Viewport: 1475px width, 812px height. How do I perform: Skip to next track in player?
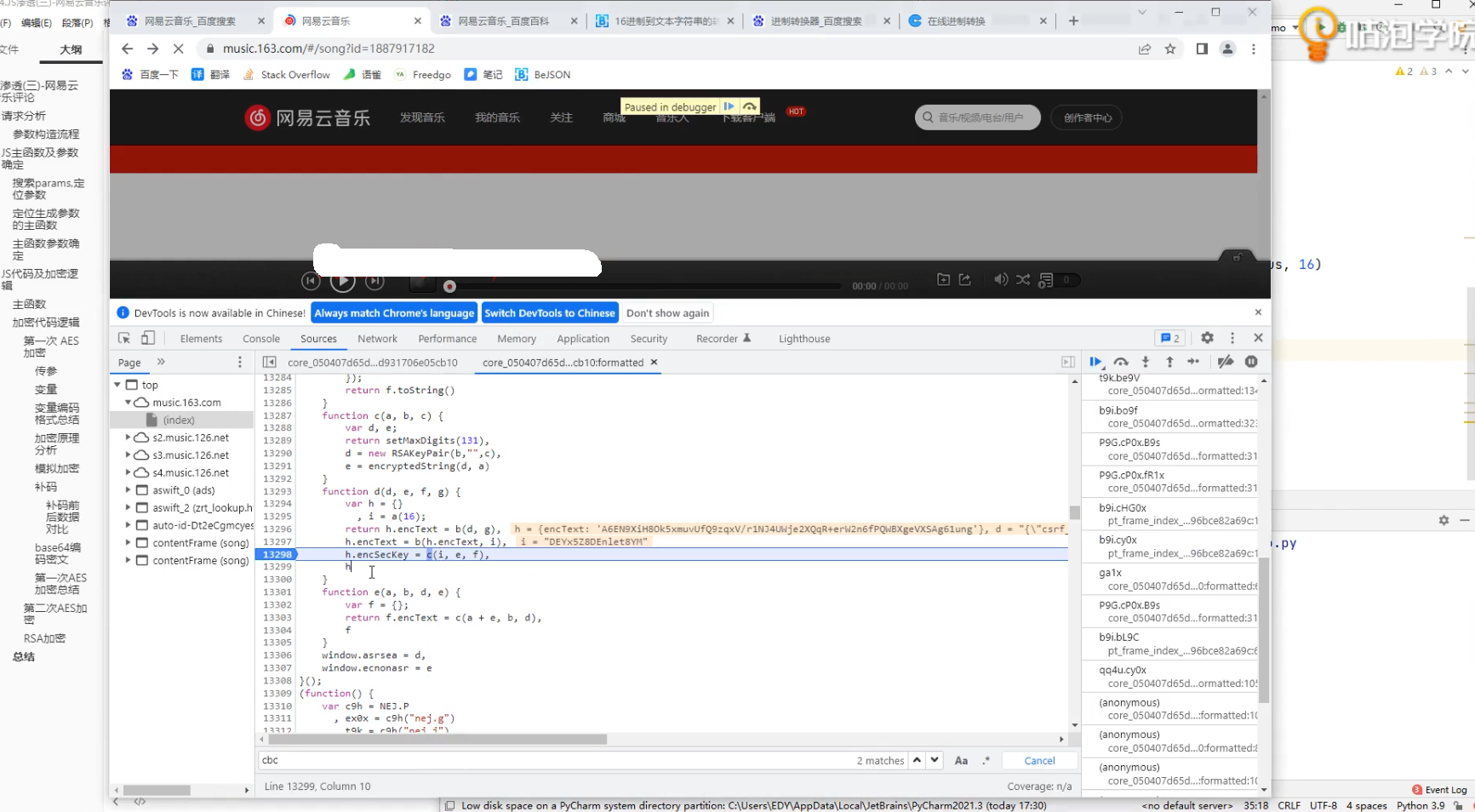click(x=374, y=280)
